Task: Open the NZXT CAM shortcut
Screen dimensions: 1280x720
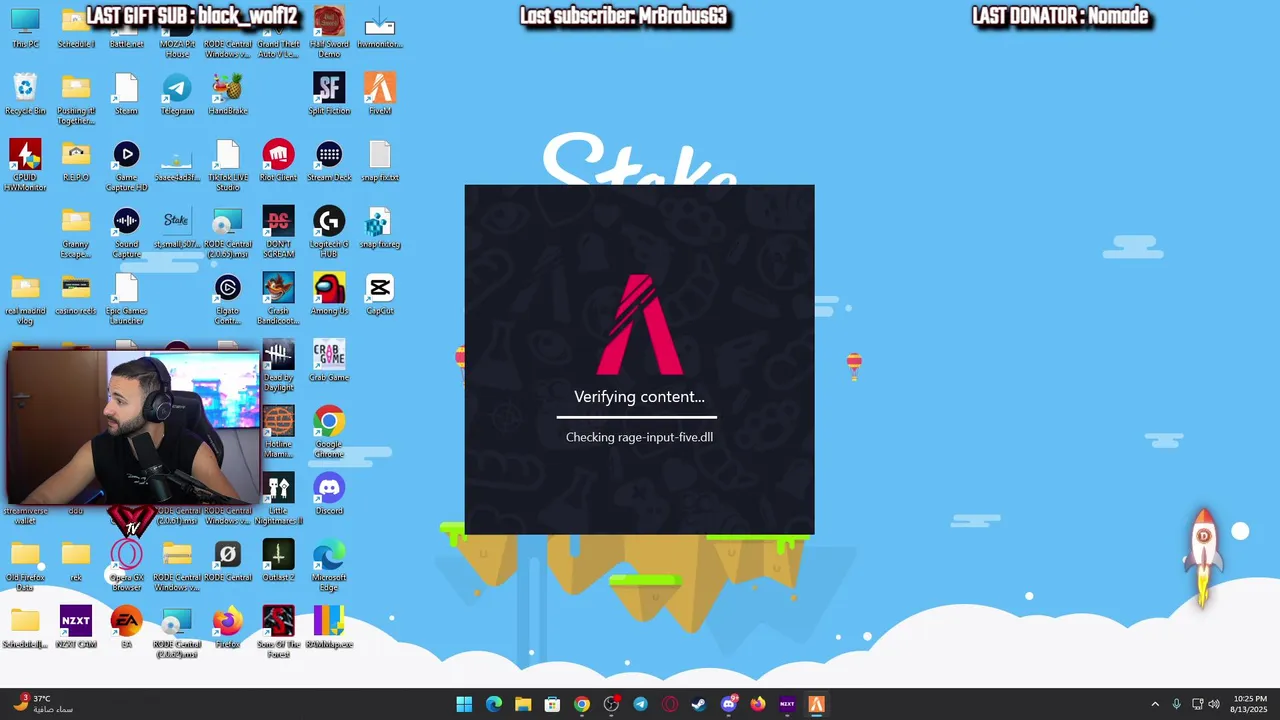Action: click(x=76, y=627)
